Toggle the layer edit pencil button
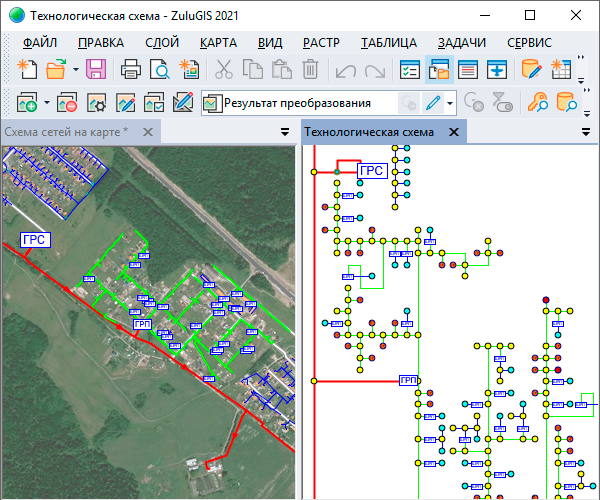Viewport: 600px width, 500px height. tap(433, 102)
